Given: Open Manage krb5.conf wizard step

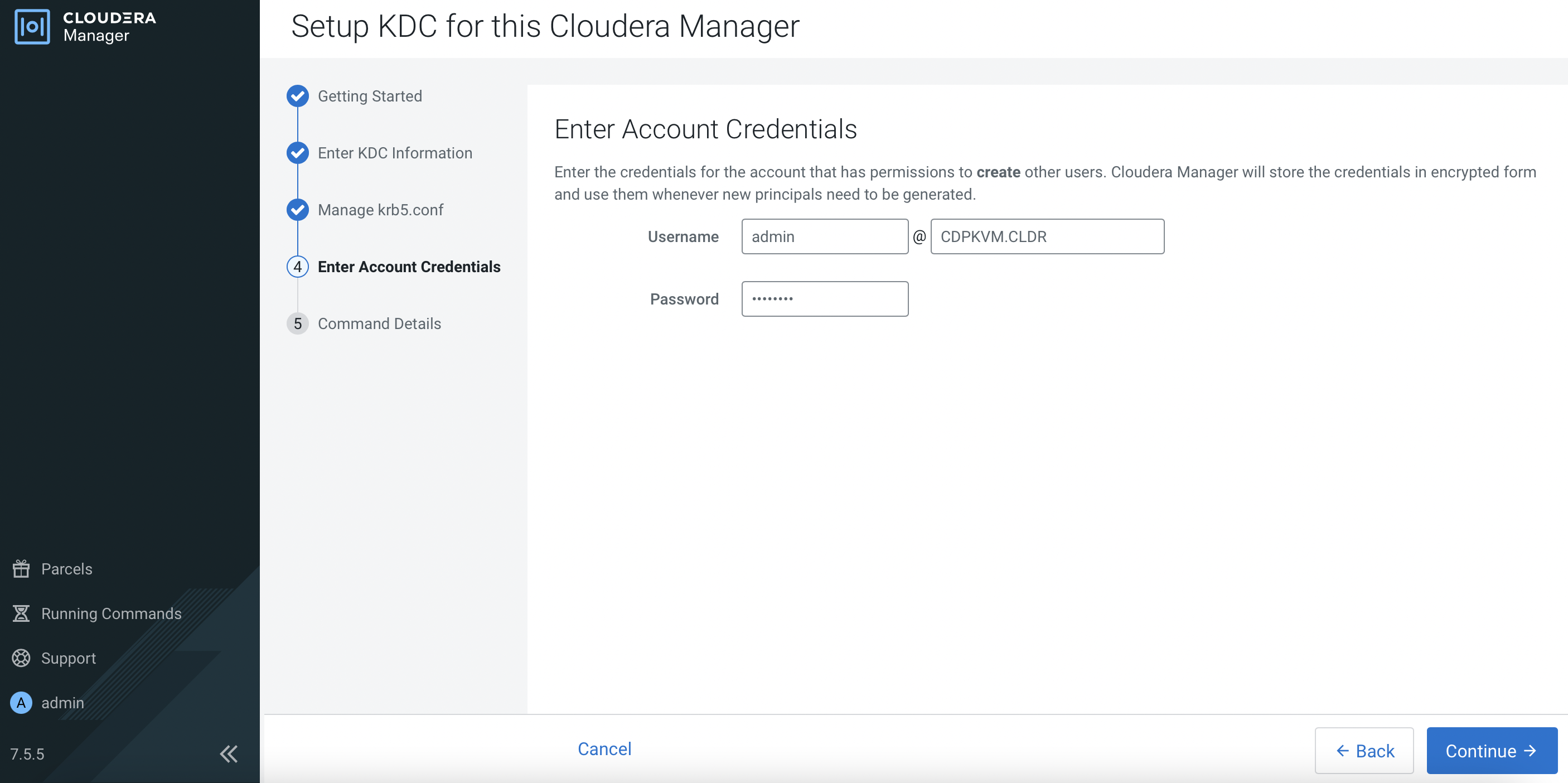Looking at the screenshot, I should tap(380, 210).
